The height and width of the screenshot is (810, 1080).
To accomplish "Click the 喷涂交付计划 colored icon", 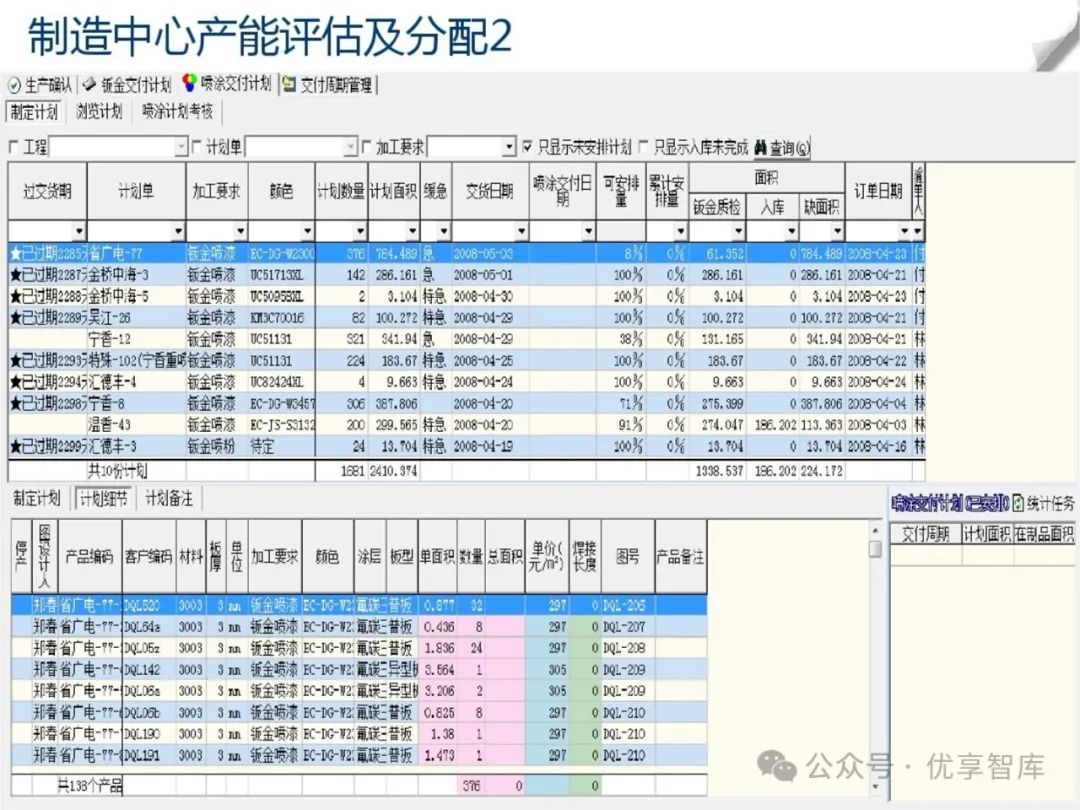I will point(189,83).
